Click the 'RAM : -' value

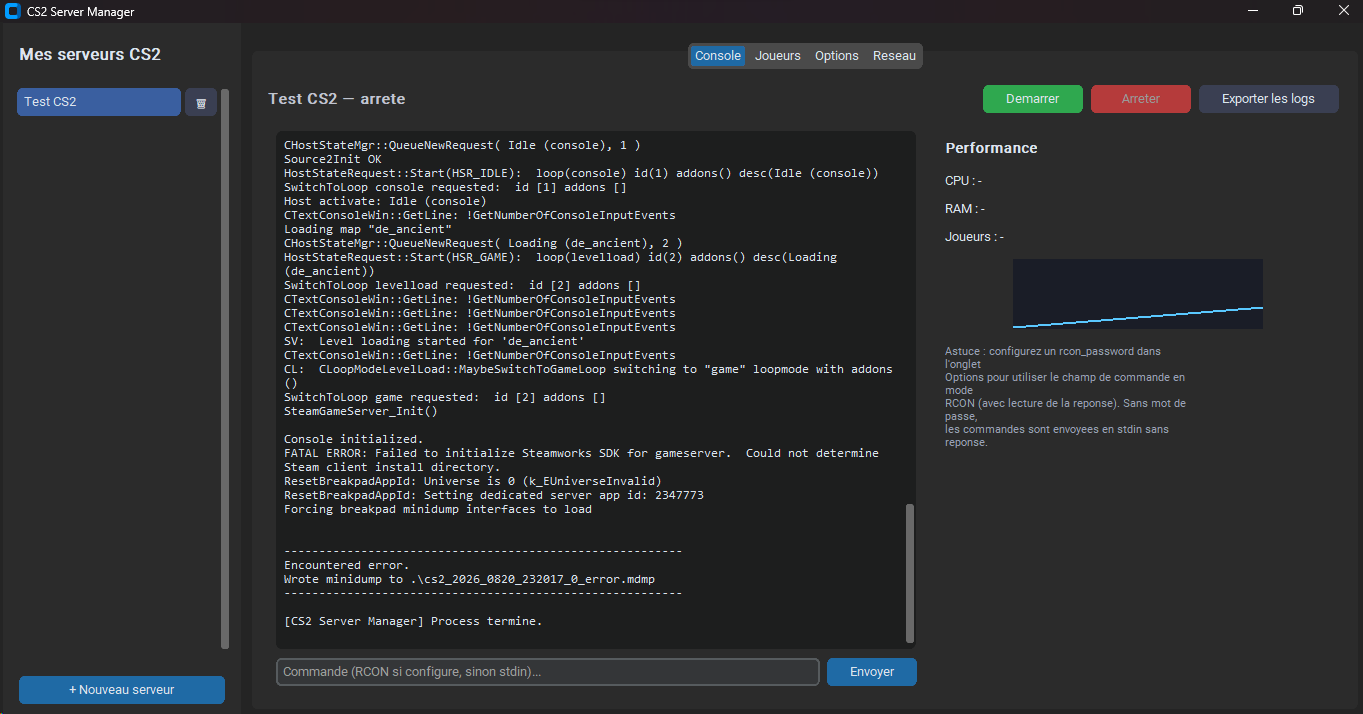965,209
